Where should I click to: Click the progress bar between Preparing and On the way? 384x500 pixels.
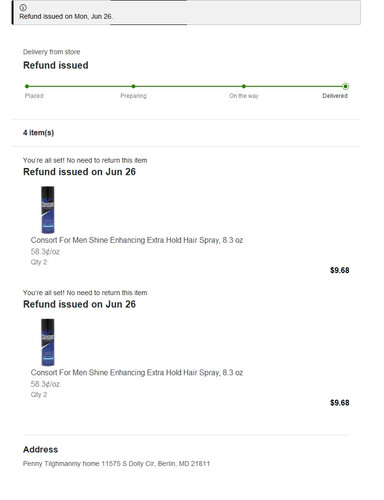189,86
